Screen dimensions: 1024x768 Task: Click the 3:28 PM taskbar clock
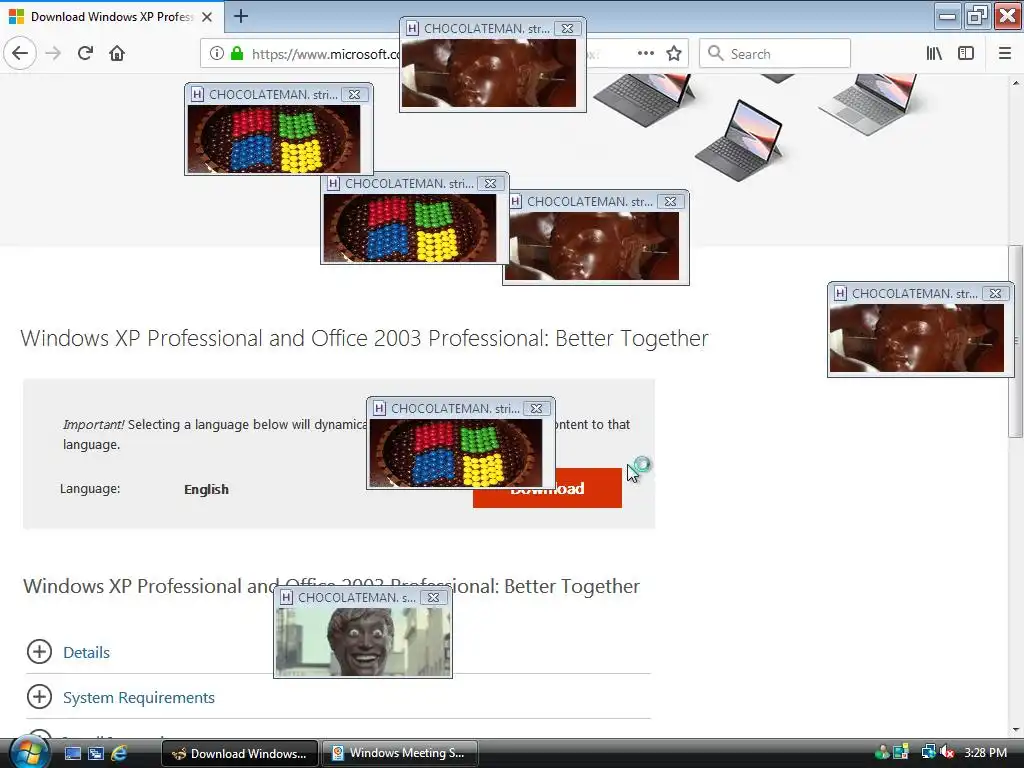point(985,753)
